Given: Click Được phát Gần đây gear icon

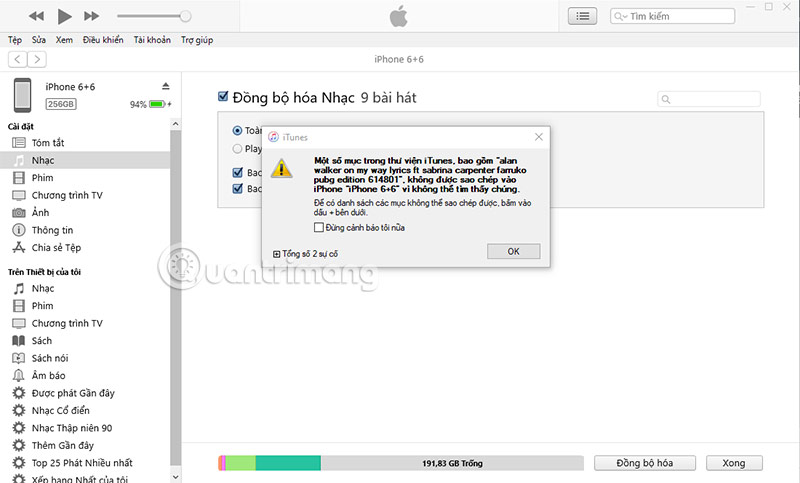Looking at the screenshot, I should point(19,393).
